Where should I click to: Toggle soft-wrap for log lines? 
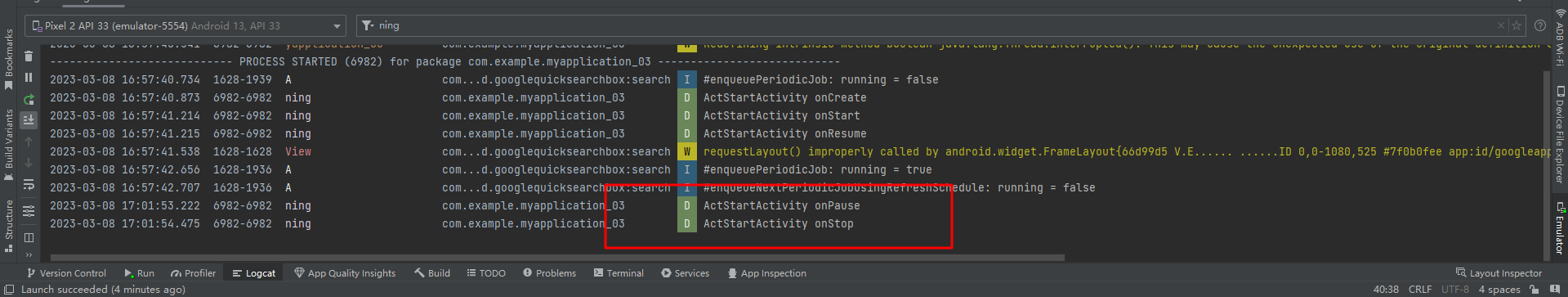[x=29, y=184]
